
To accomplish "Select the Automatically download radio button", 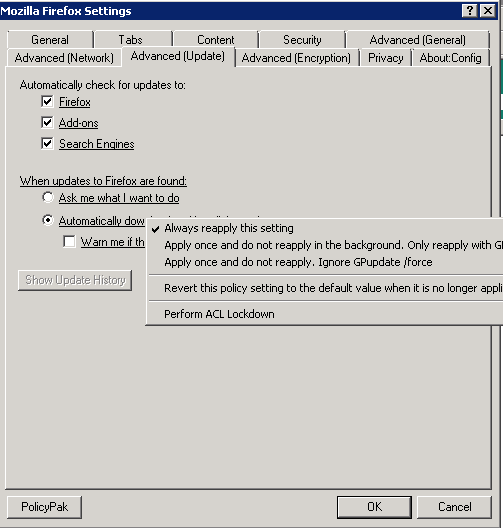I will (x=48, y=220).
